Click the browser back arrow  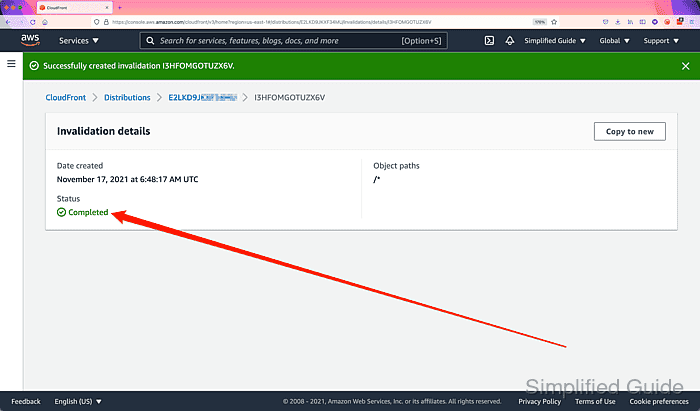click(8, 22)
